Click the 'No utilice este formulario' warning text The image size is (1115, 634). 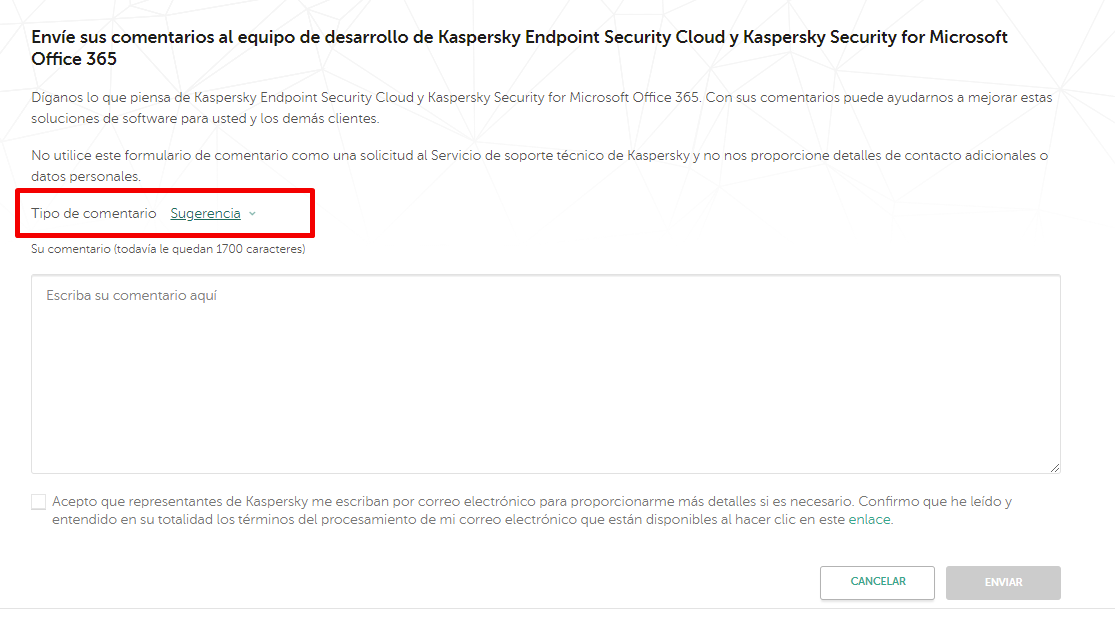click(300, 156)
